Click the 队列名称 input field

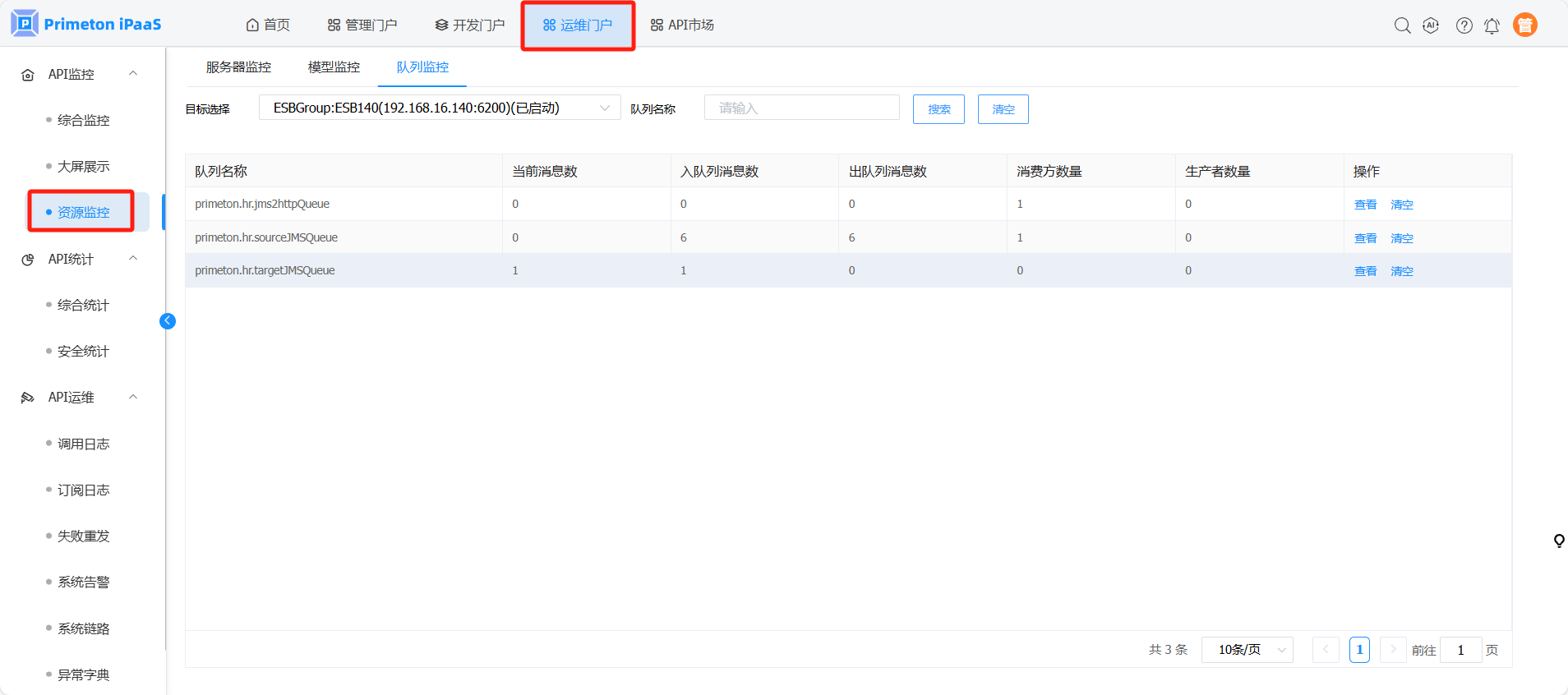coord(801,108)
